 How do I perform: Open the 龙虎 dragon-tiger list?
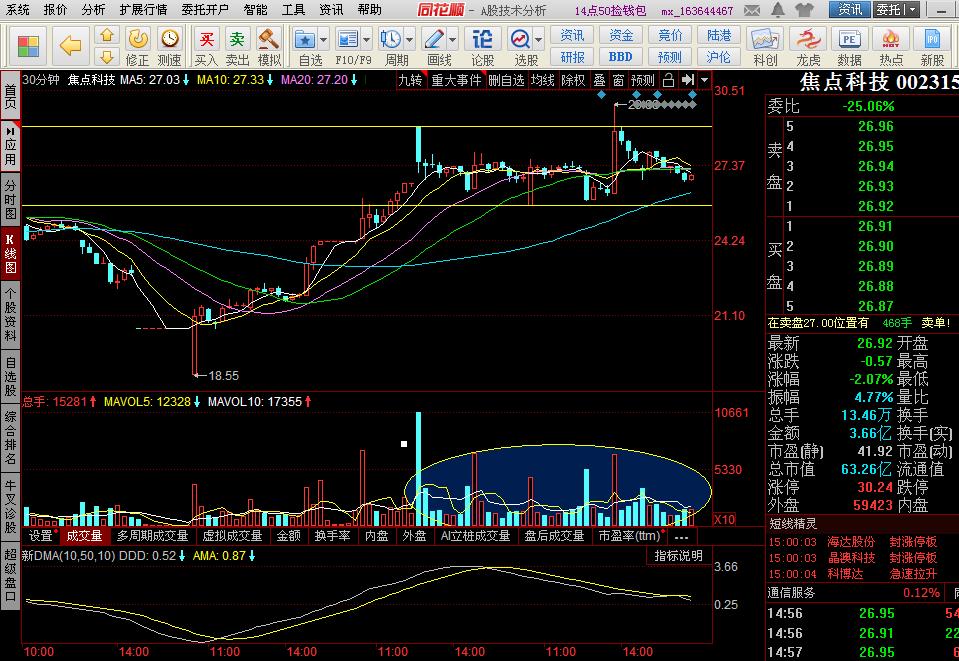808,46
